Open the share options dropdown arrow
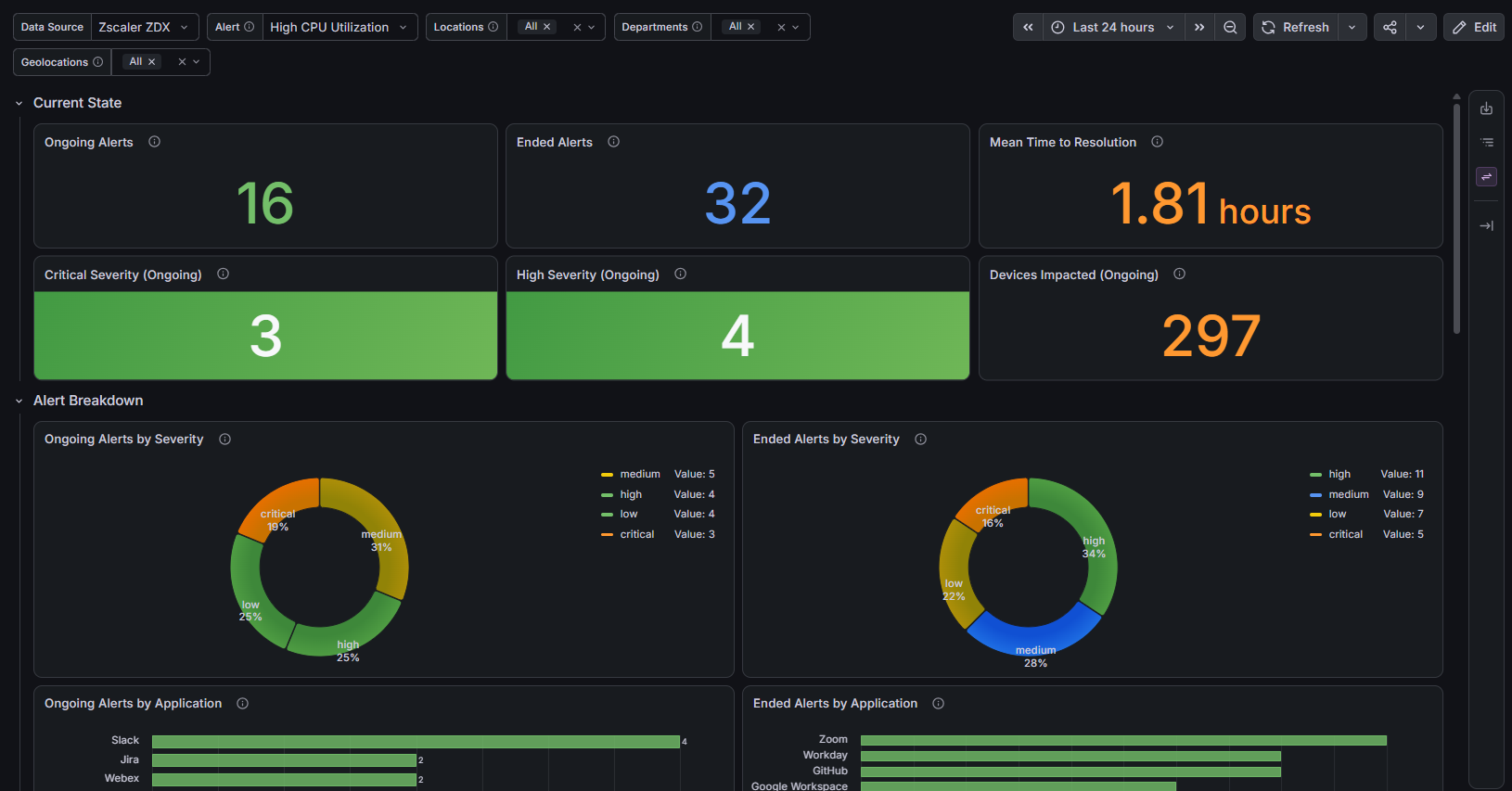Viewport: 1512px width, 791px height. point(1421,27)
